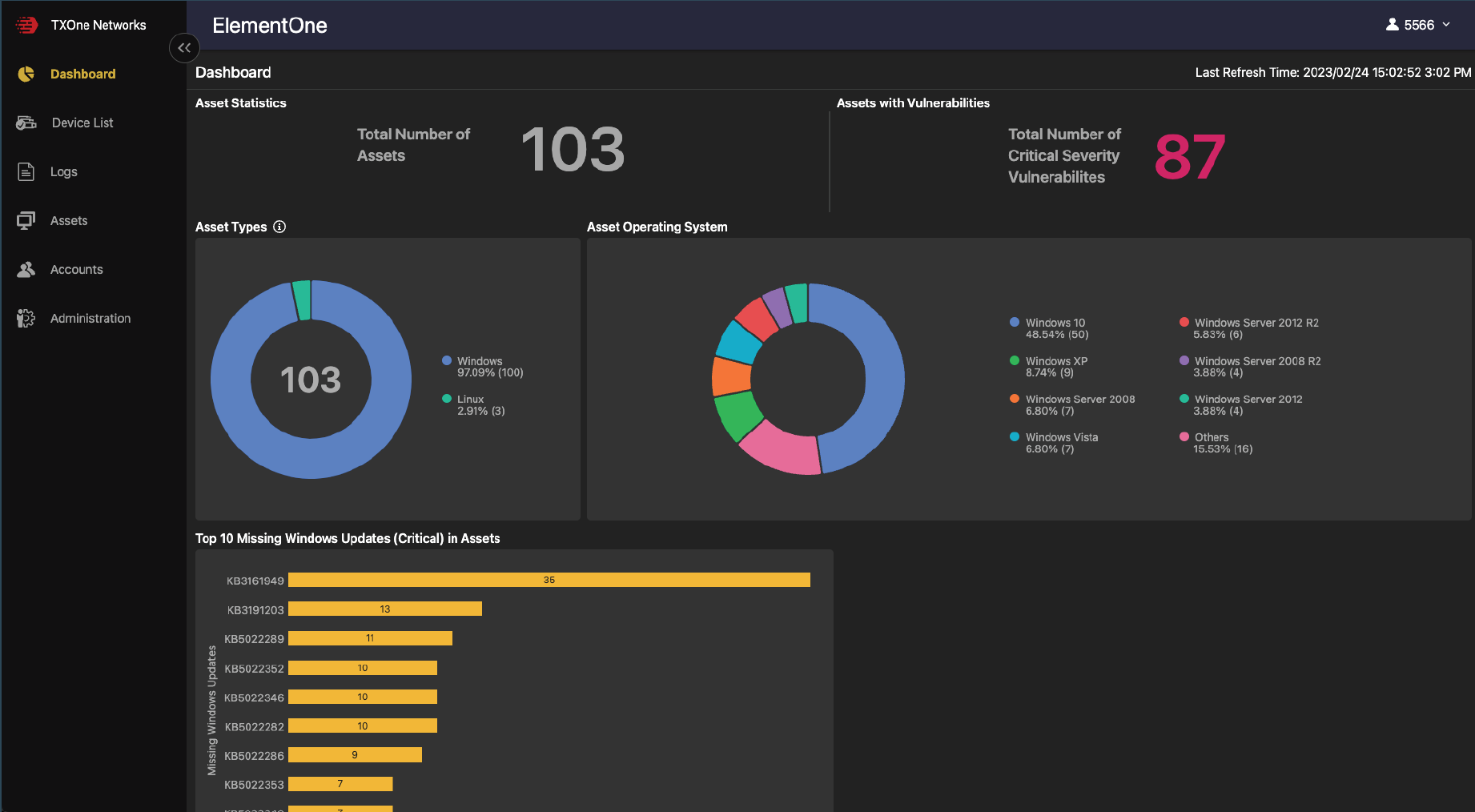
Task: Click the KB5022346 bar
Action: (363, 697)
